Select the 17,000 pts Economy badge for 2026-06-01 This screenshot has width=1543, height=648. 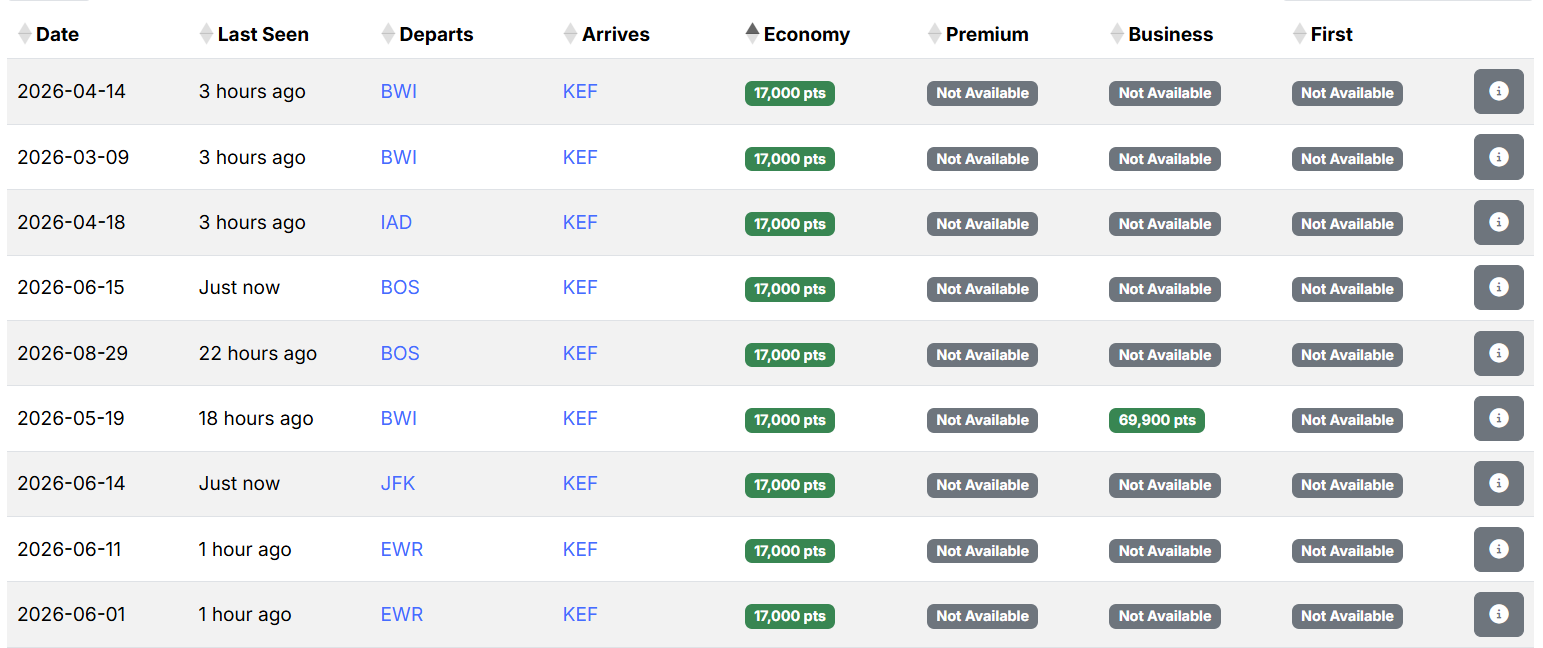point(789,615)
